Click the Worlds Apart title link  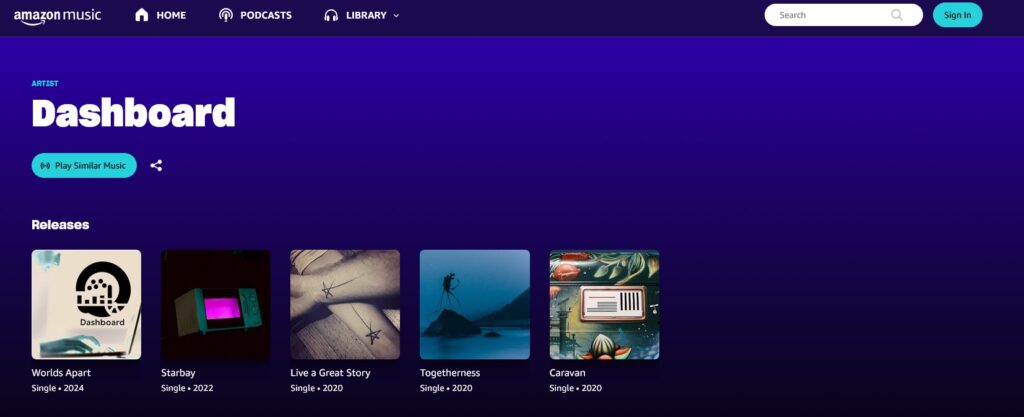pos(61,373)
